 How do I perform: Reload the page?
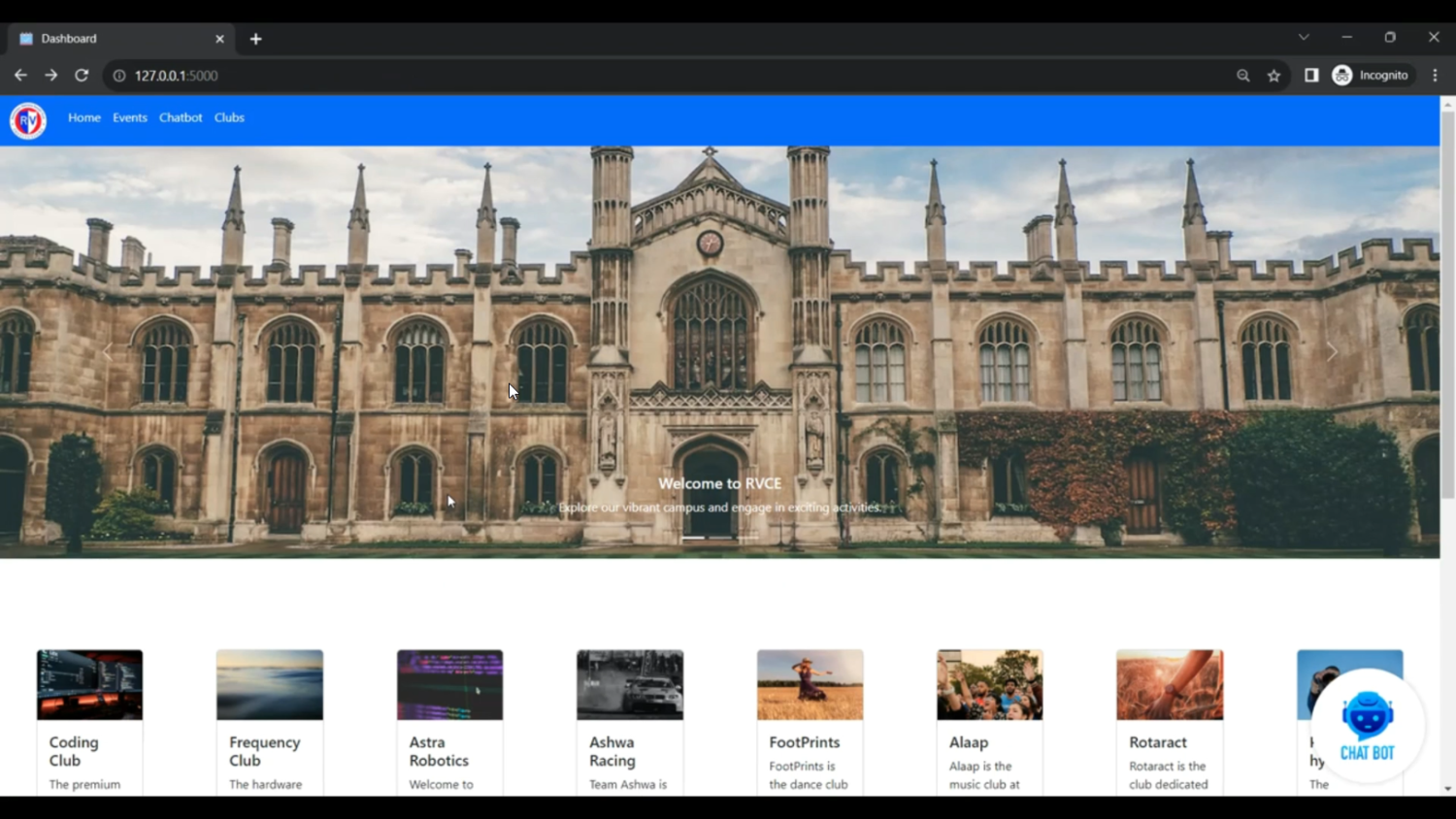[x=82, y=76]
